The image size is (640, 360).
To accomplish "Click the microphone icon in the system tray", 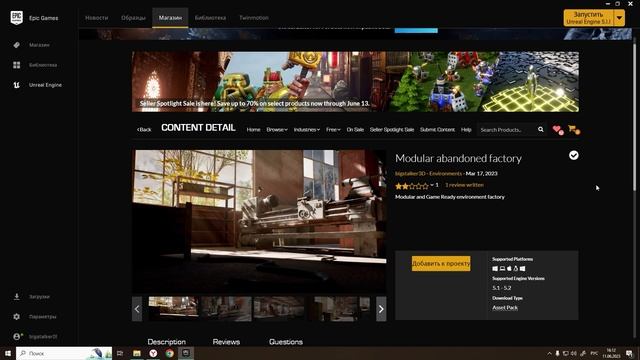I will click(557, 353).
